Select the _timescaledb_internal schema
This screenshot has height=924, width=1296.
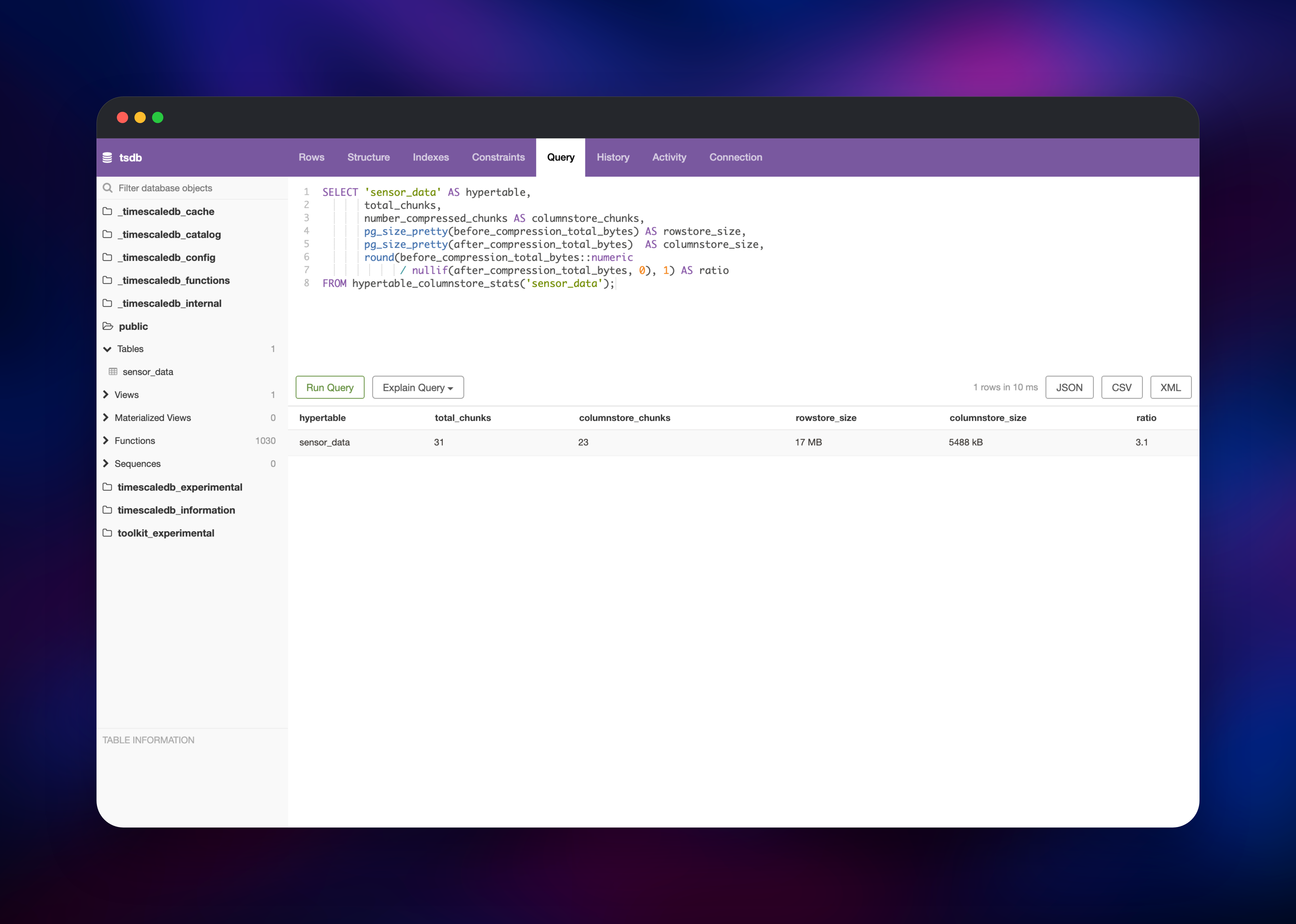[x=170, y=303]
